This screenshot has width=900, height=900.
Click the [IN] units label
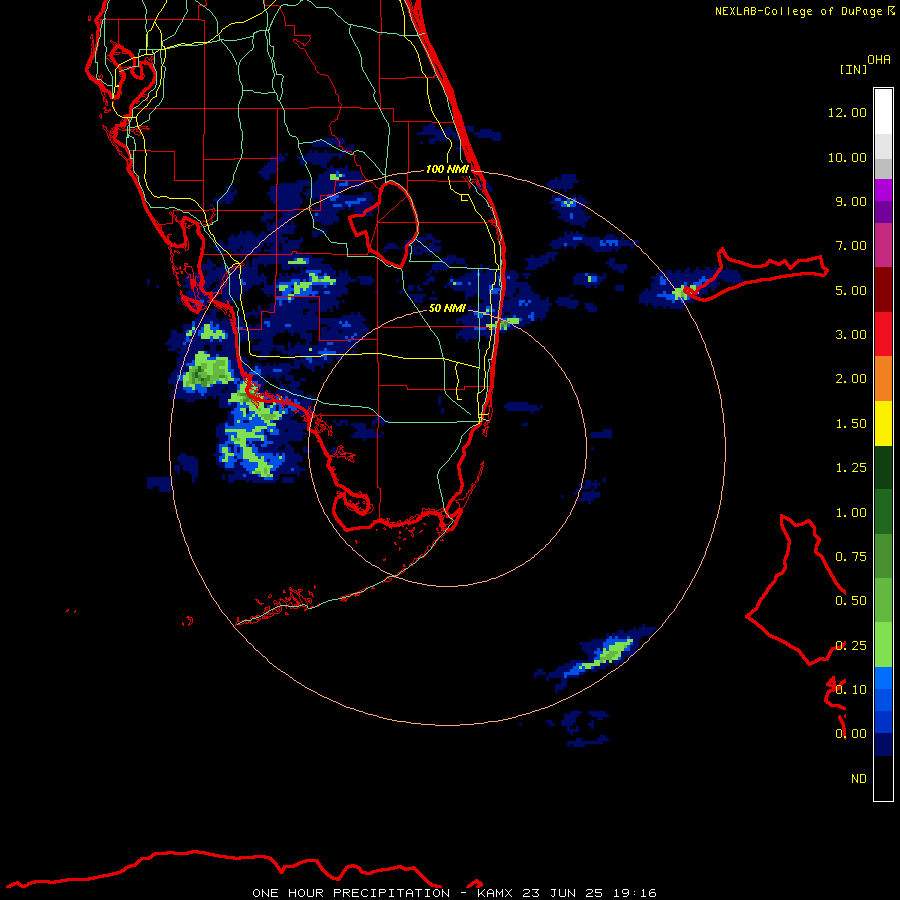(x=853, y=69)
